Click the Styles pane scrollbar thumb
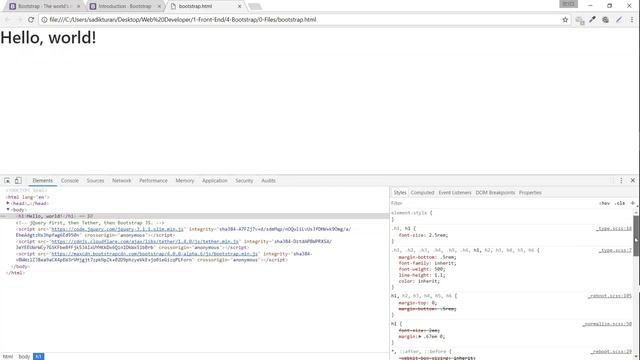Screen dimensions: 640x360 click(x=636, y=236)
